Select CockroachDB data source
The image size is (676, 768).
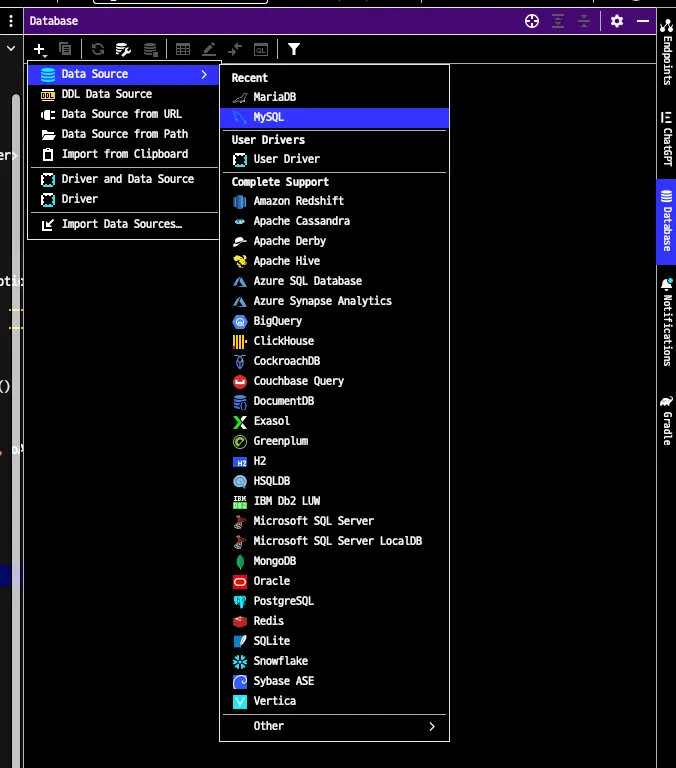coord(334,361)
